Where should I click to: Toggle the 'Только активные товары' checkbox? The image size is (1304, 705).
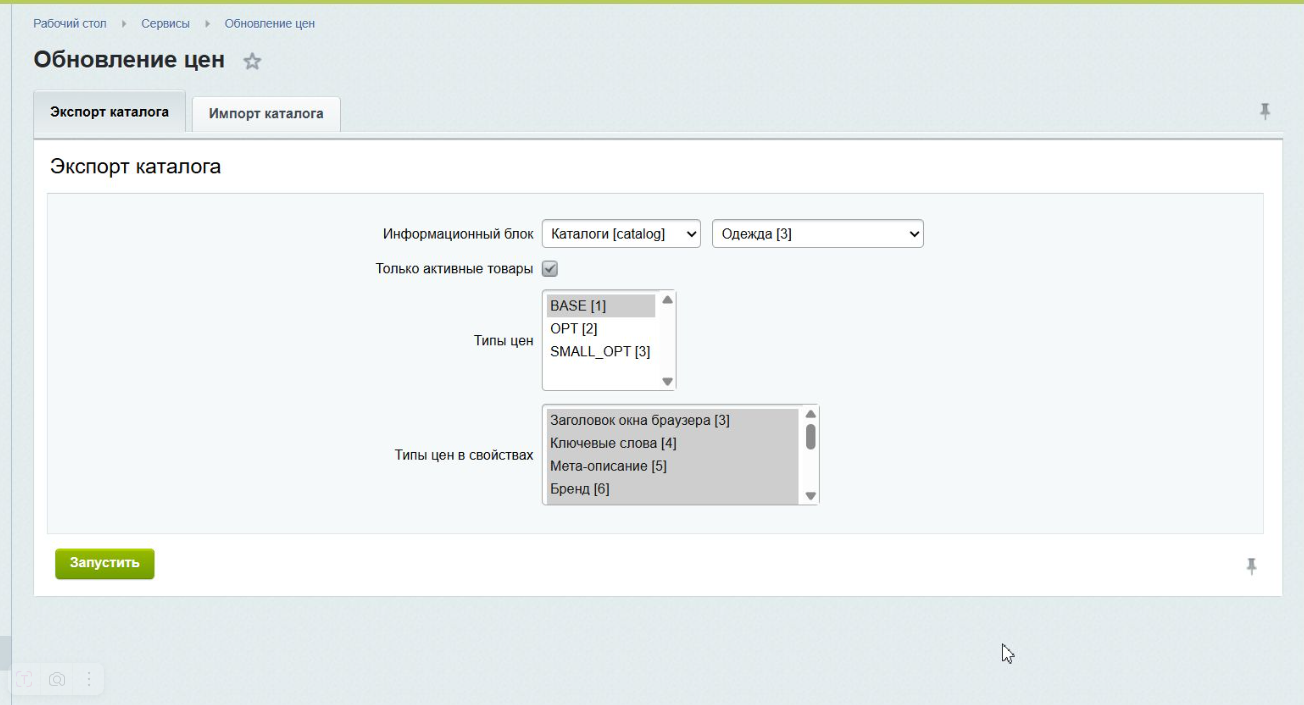549,268
